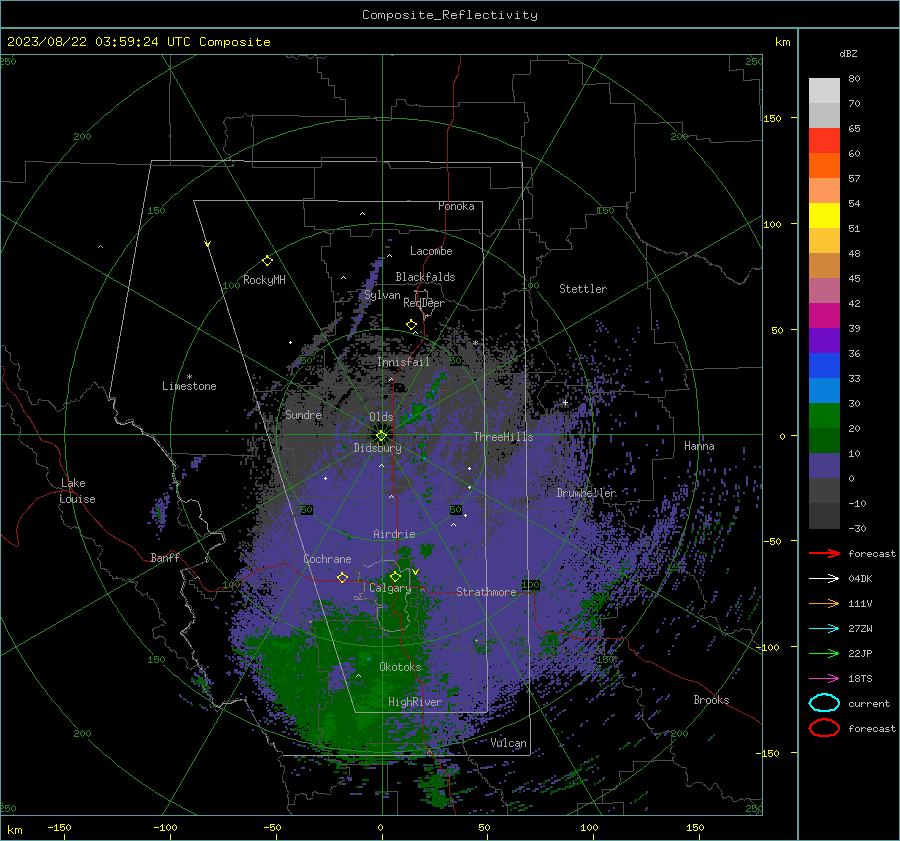This screenshot has height=841, width=900.
Task: Click the yellow diamond marker below RedDeer
Action: coord(412,325)
